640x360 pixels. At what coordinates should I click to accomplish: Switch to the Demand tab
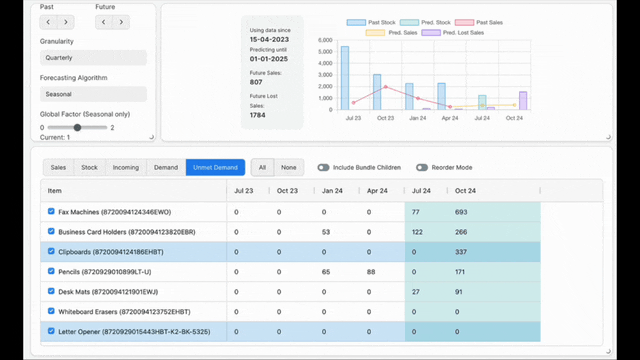point(166,167)
